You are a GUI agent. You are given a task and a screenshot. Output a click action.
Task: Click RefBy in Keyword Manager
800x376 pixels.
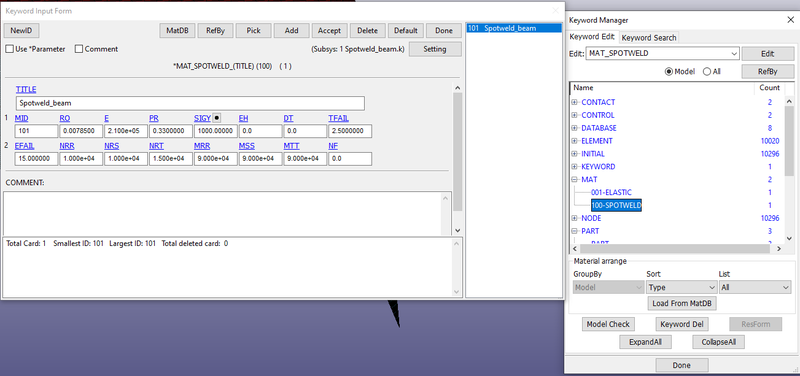[767, 71]
